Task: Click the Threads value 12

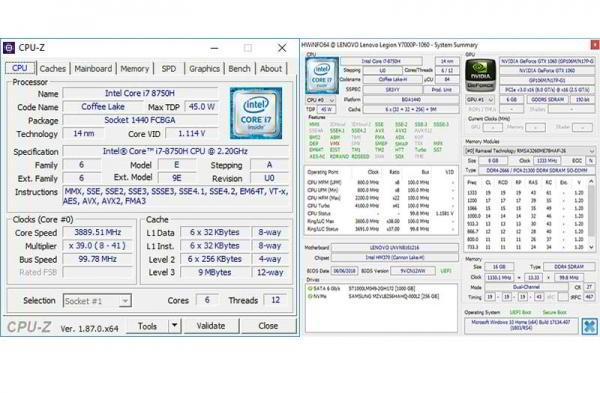Action: click(x=276, y=300)
